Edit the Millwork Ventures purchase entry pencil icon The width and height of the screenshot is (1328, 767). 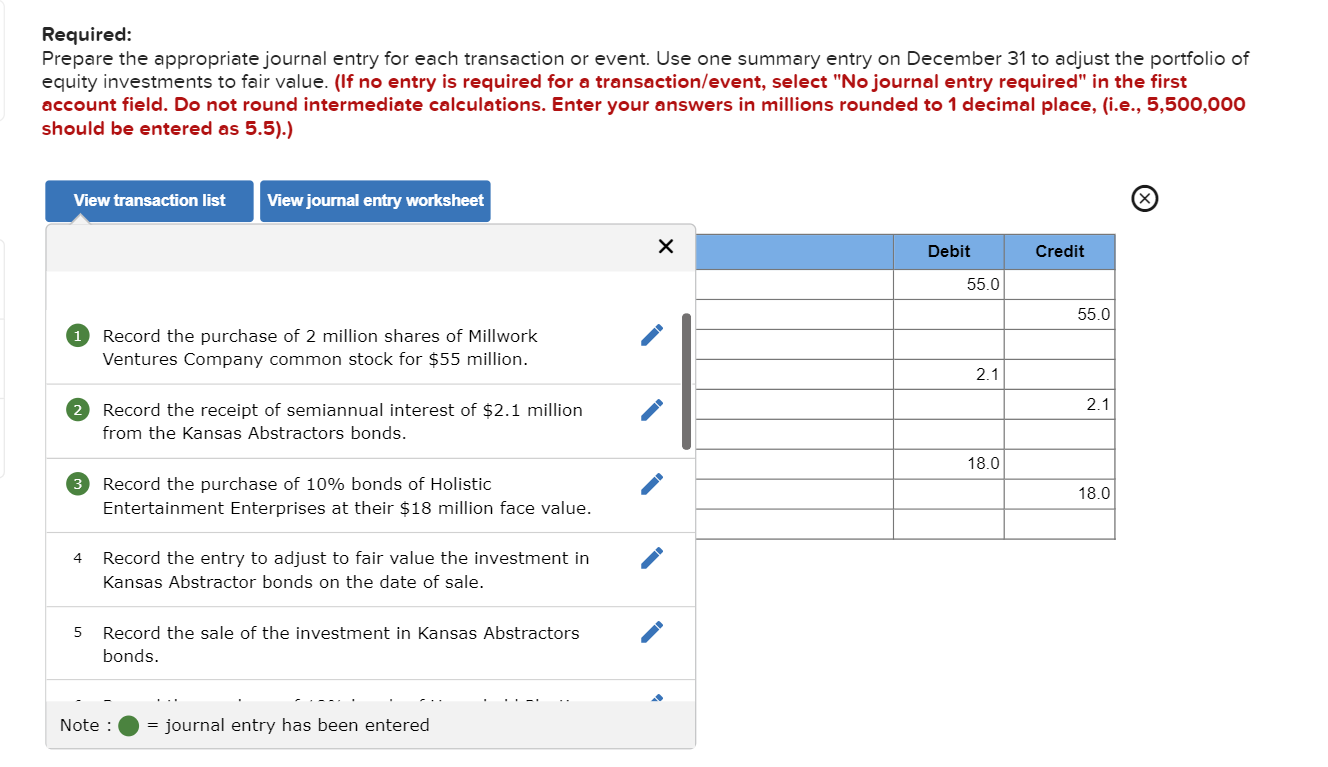coord(651,335)
